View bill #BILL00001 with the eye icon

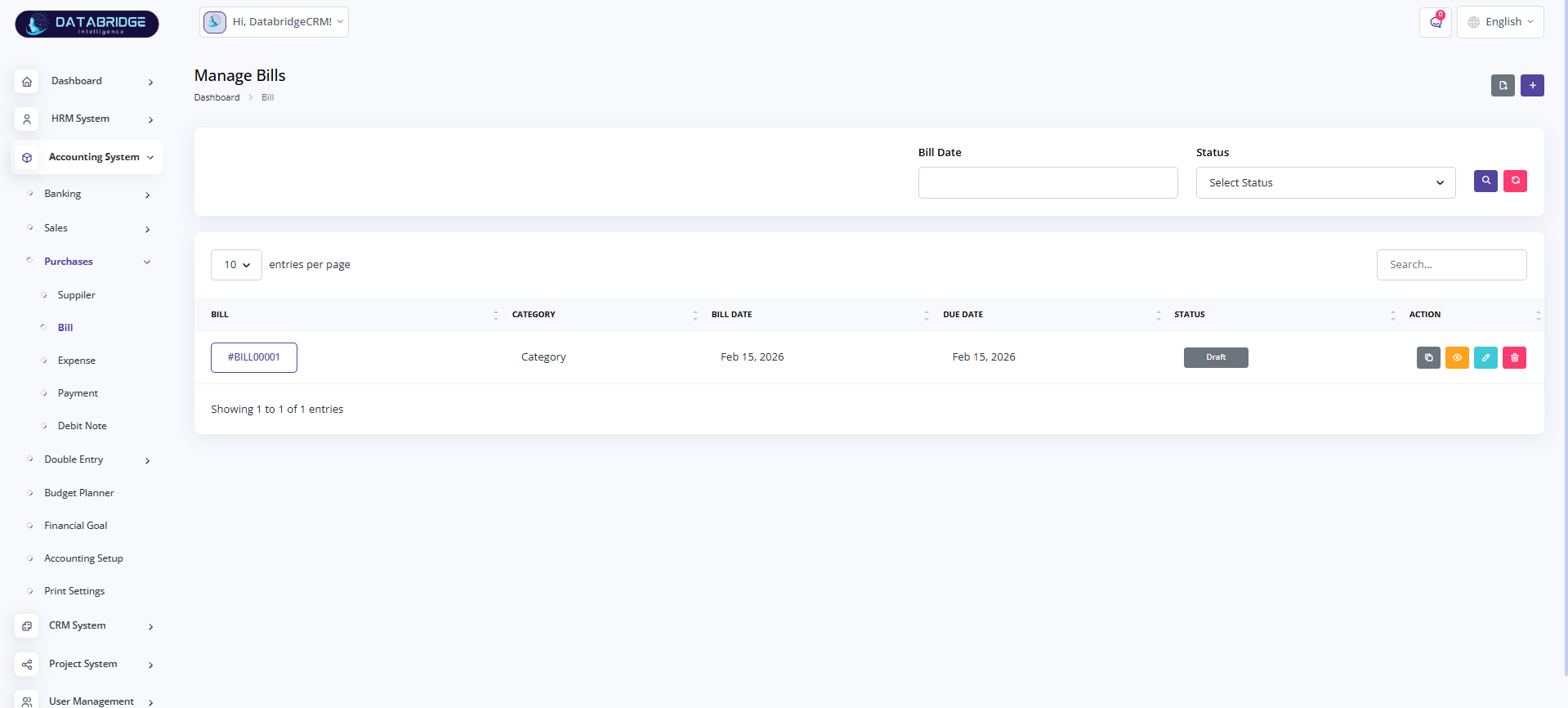(1457, 357)
